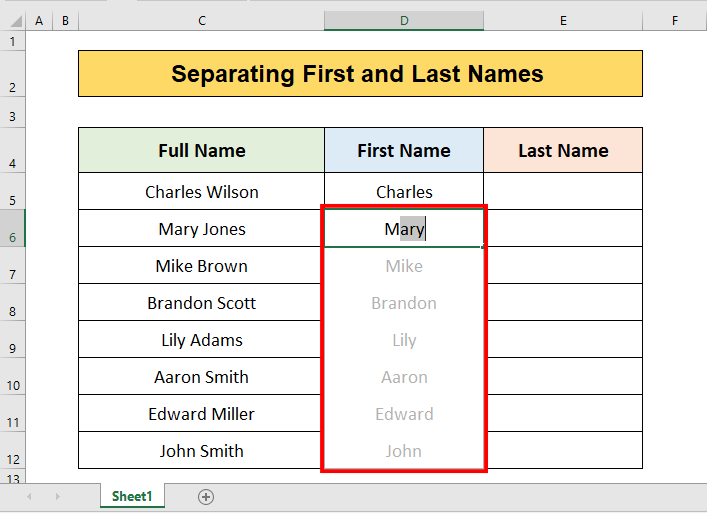This screenshot has height=513, width=707.
Task: Select column D header
Action: pyautogui.click(x=403, y=21)
